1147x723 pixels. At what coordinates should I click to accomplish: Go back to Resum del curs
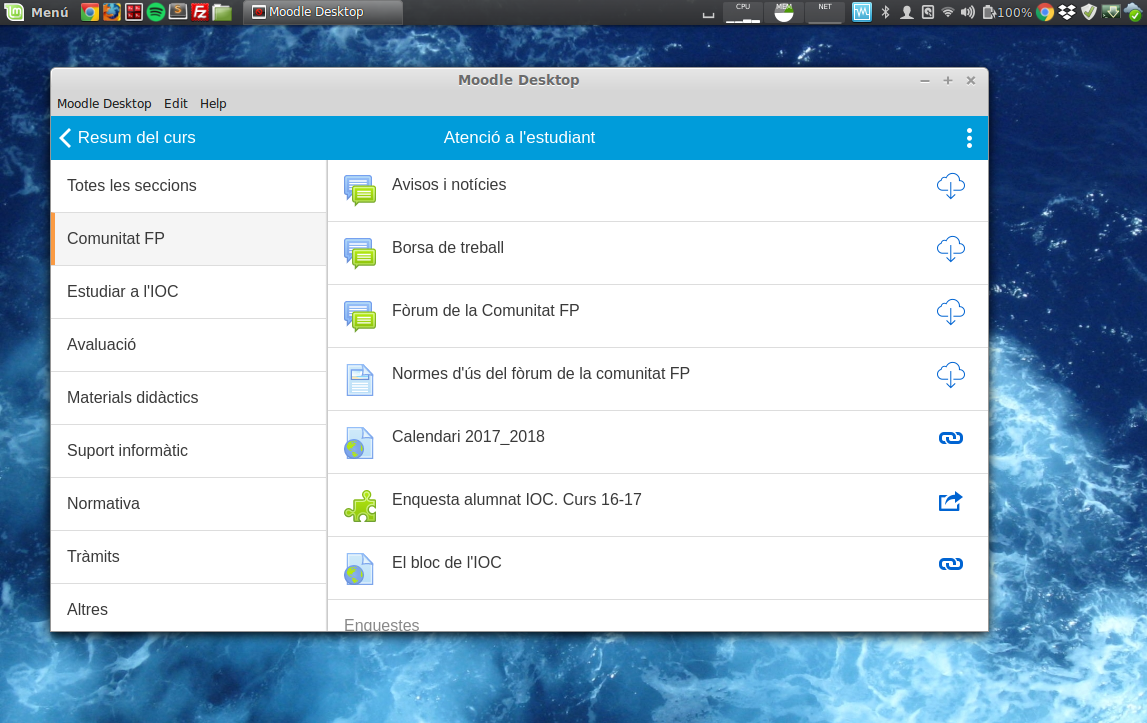click(127, 138)
